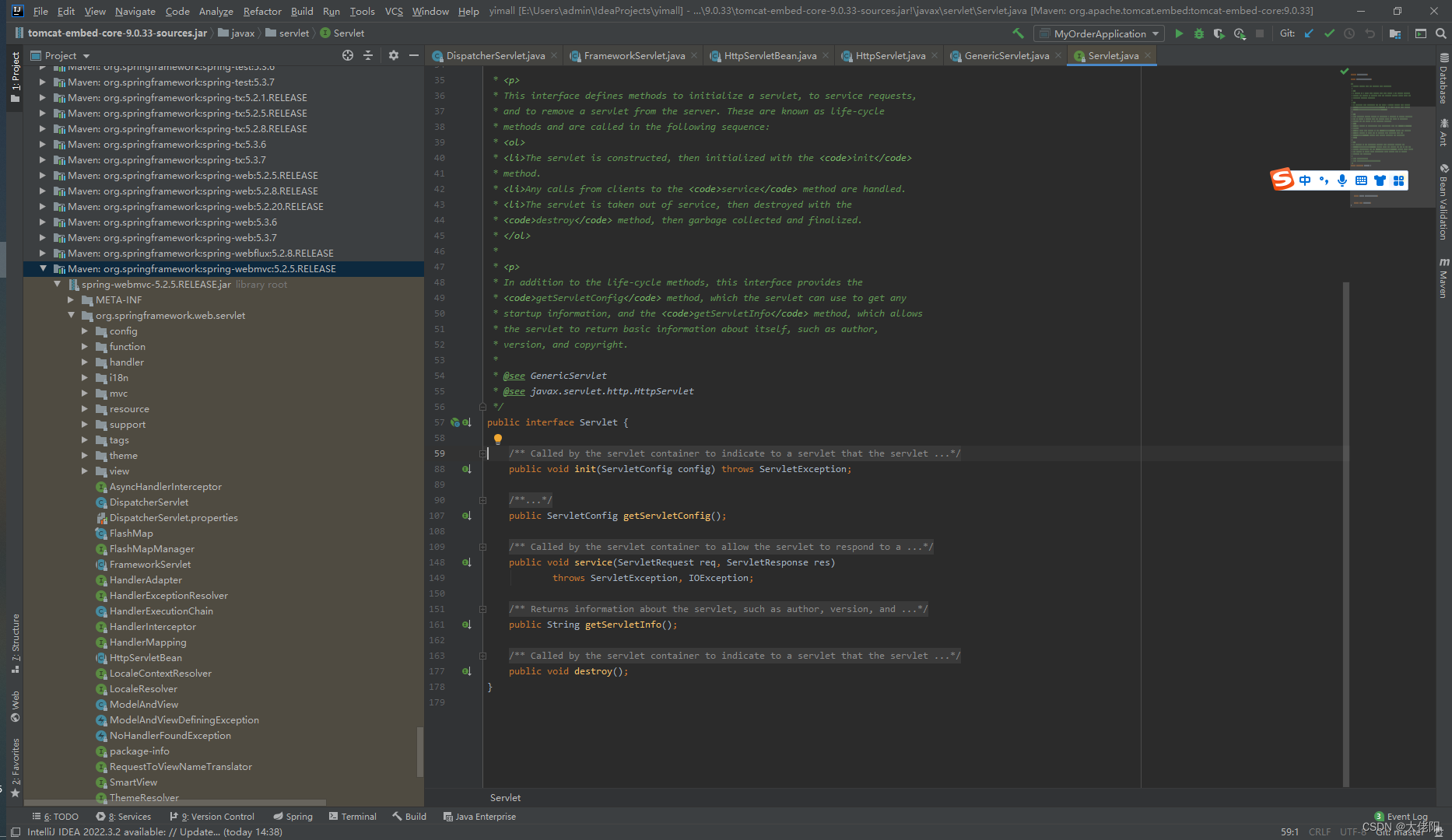Image resolution: width=1452 pixels, height=840 pixels.
Task: Click the profiler run icon
Action: click(x=1240, y=33)
